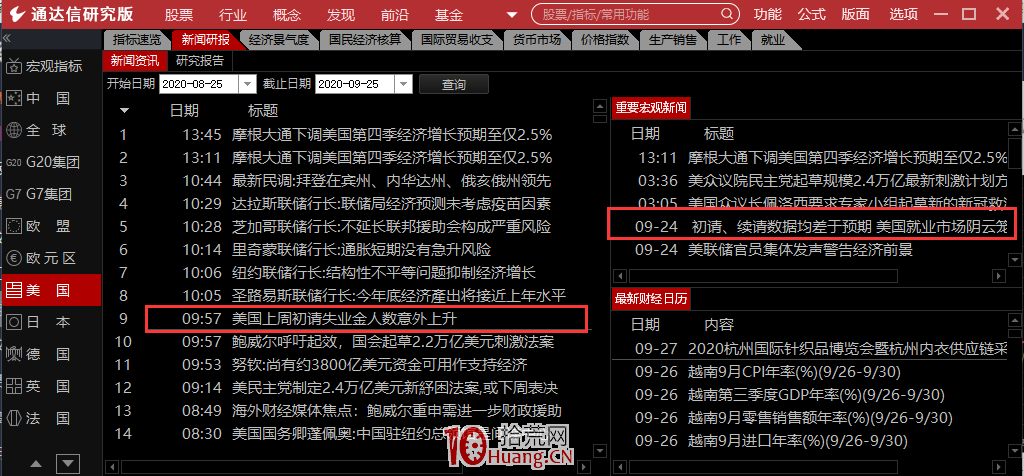Viewport: 1024px width, 476px height.
Task: Open news 最新民调:拜登在宾州、内华达州
Action: point(391,181)
